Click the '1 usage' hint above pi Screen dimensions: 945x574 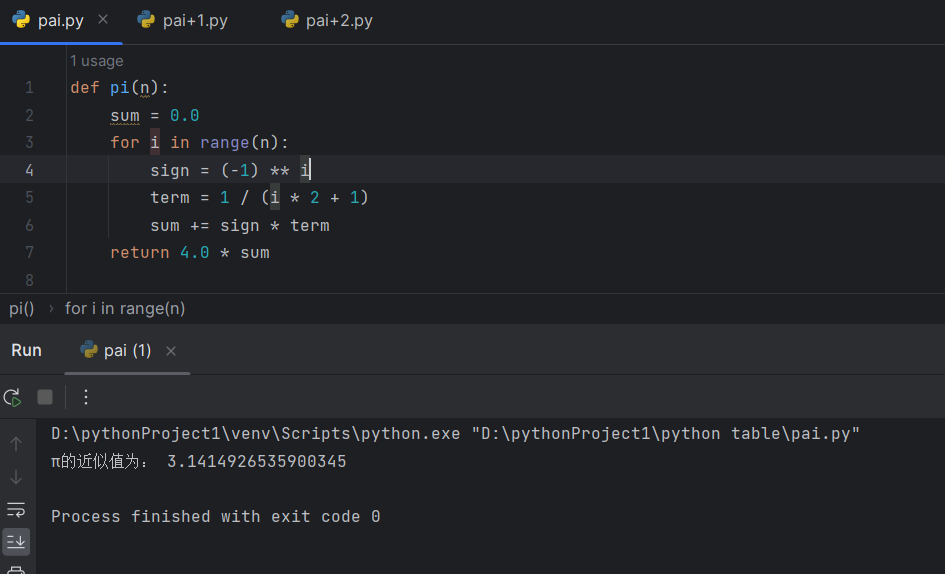(x=97, y=61)
